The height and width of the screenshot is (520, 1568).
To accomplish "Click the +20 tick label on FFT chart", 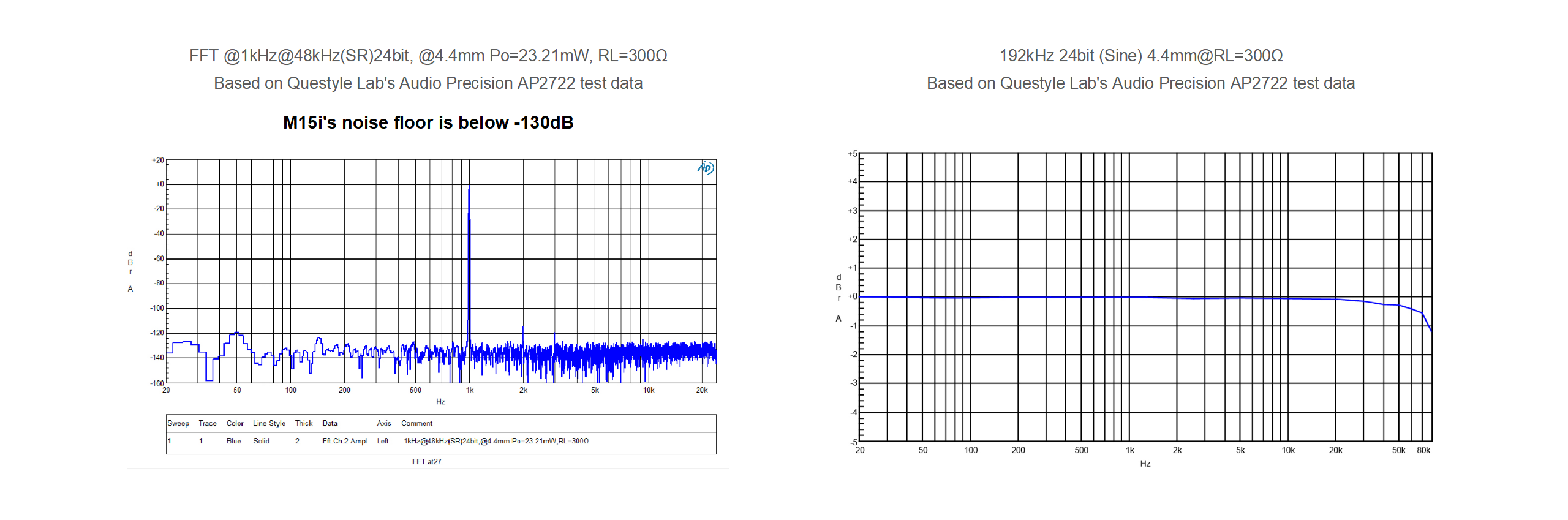I will tap(158, 160).
